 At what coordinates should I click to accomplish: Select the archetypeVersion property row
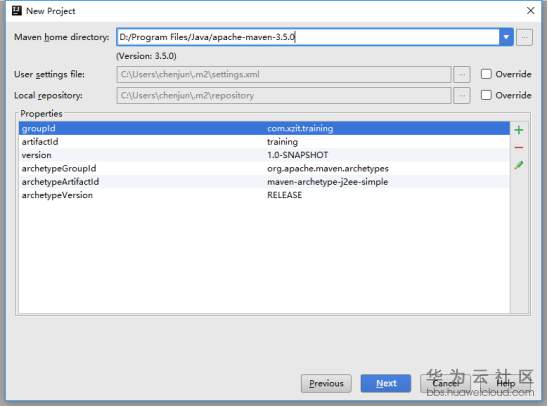[x=264, y=195]
